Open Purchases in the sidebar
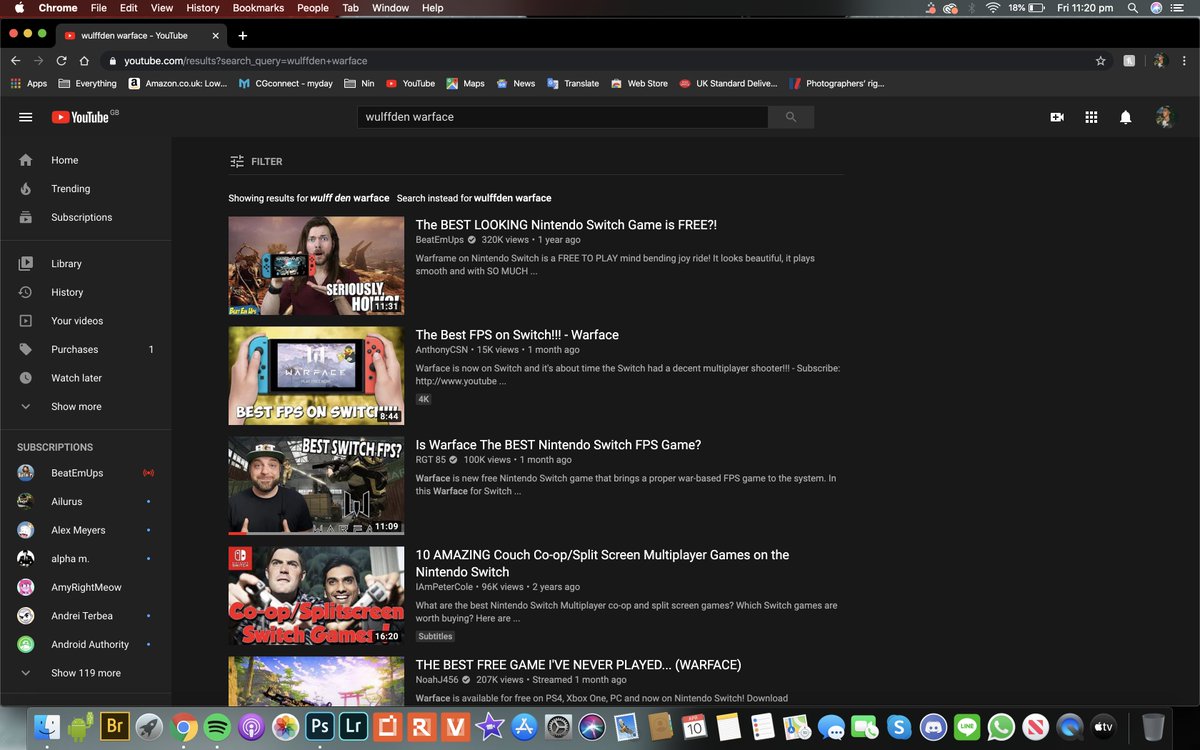Image resolution: width=1200 pixels, height=750 pixels. 74,349
